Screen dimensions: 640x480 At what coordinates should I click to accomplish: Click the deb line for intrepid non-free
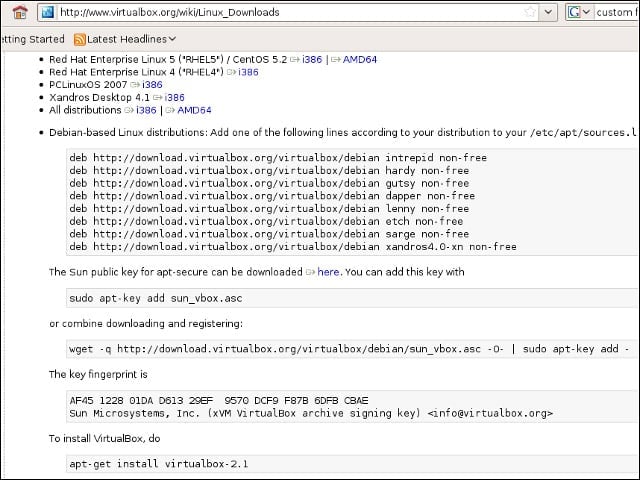[278, 158]
